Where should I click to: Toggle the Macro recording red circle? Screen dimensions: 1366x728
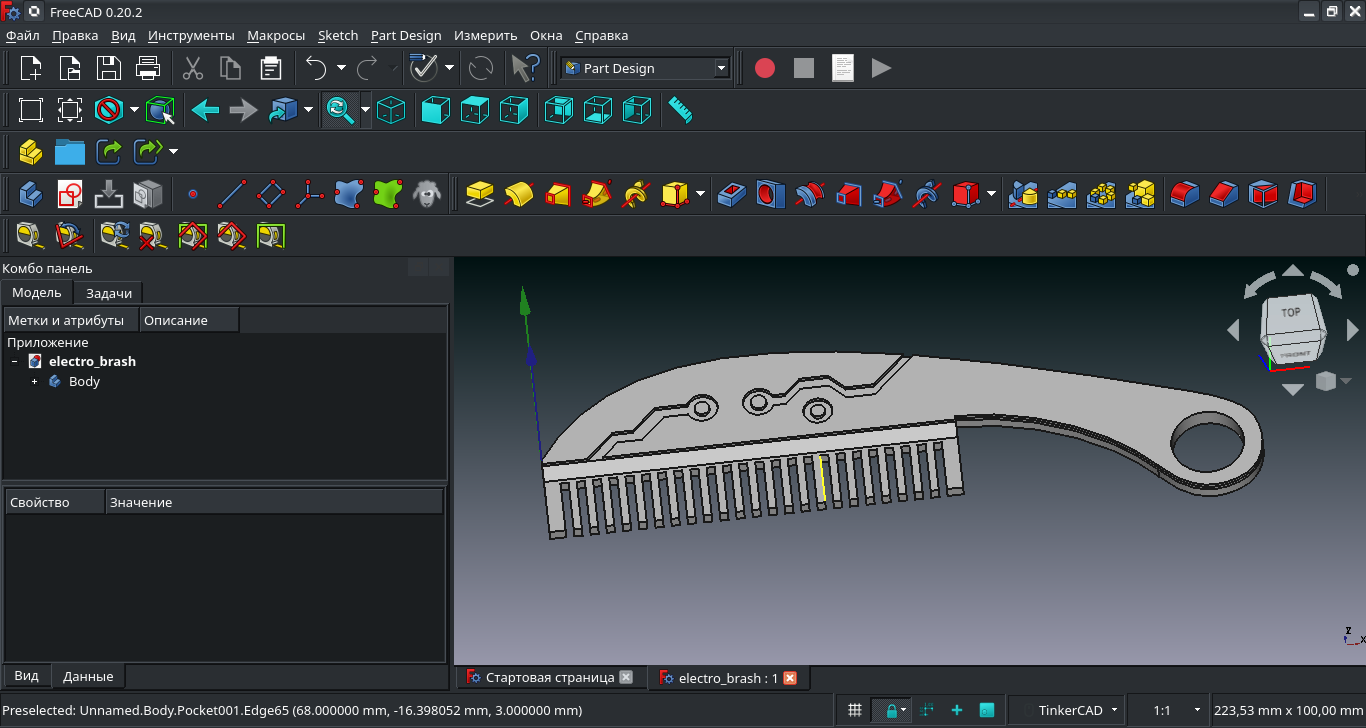[x=765, y=68]
